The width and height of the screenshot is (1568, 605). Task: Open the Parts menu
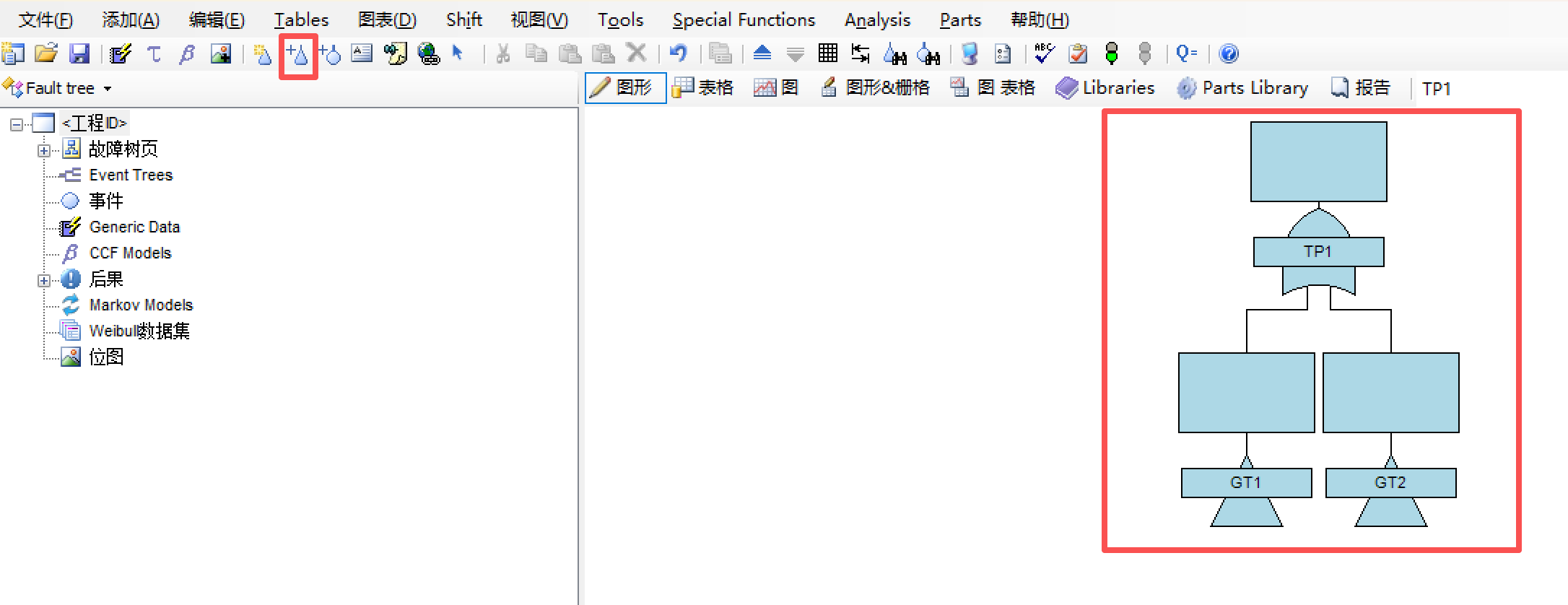(960, 19)
